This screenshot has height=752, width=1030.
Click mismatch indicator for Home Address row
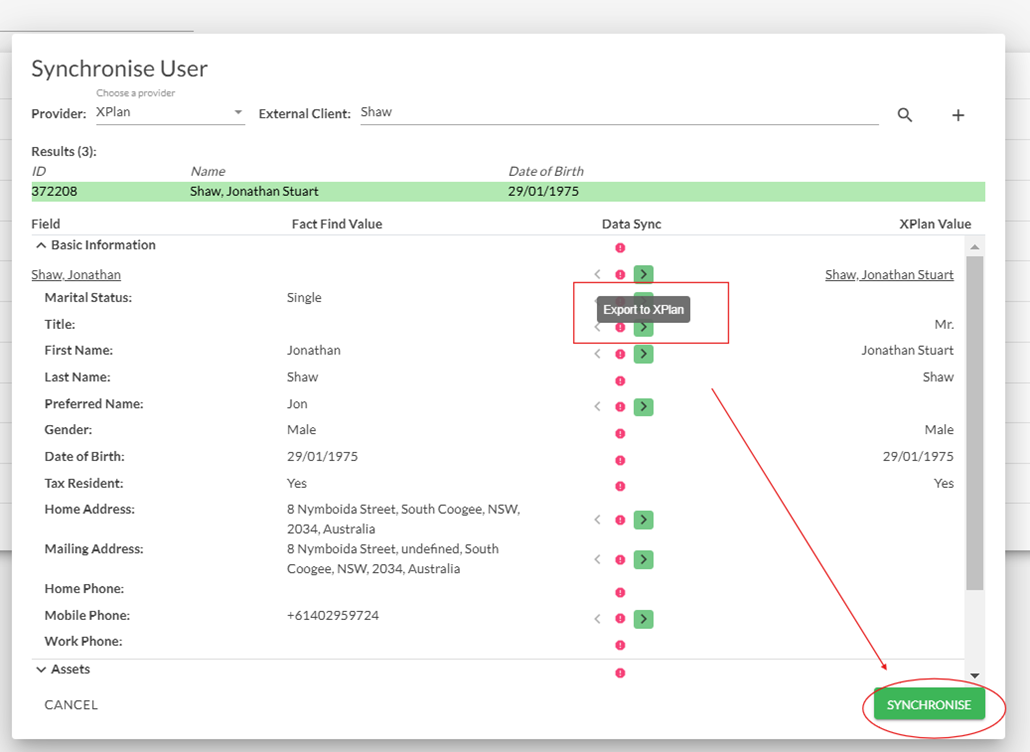[x=620, y=520]
